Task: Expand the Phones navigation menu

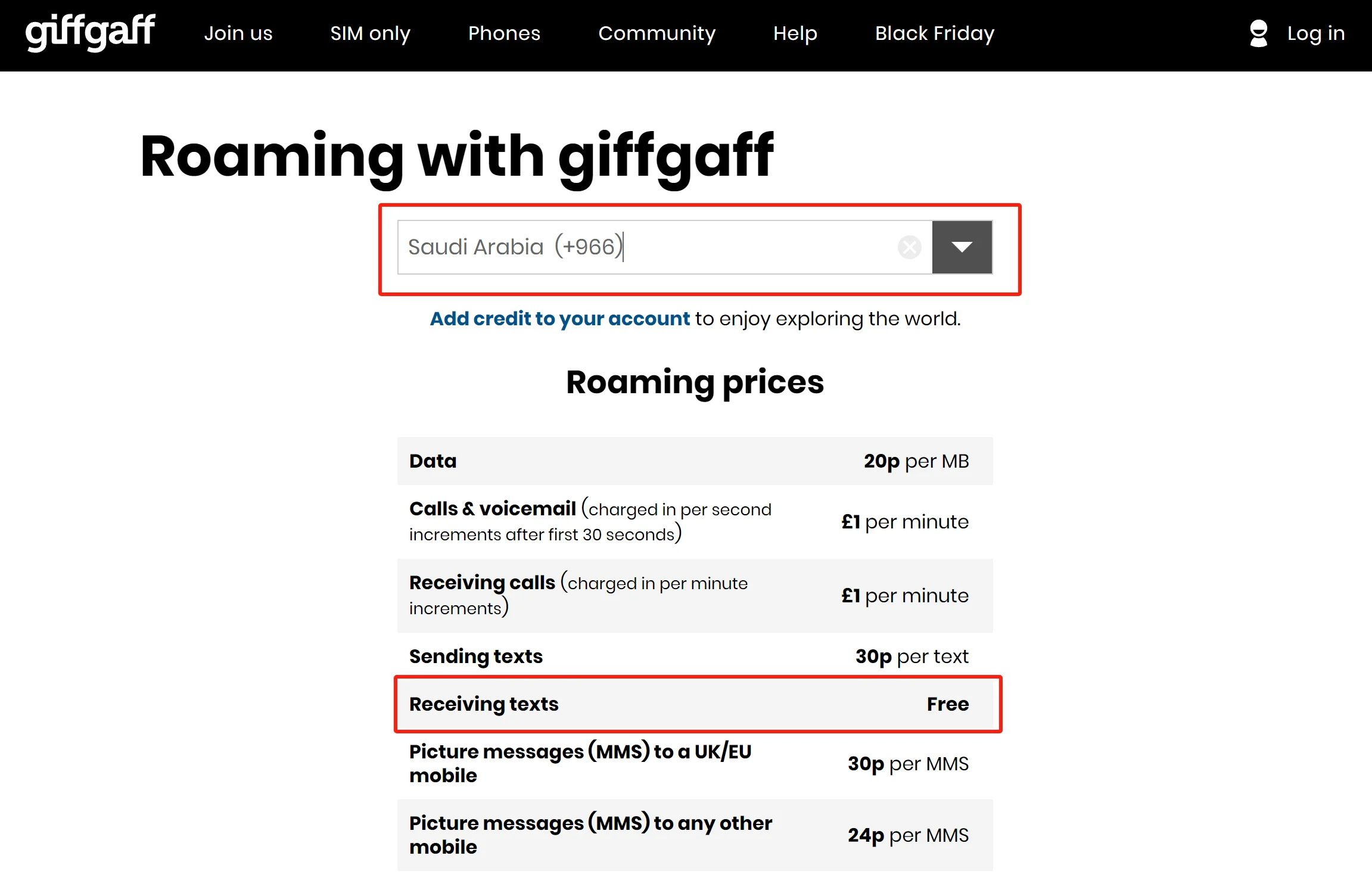Action: click(503, 33)
